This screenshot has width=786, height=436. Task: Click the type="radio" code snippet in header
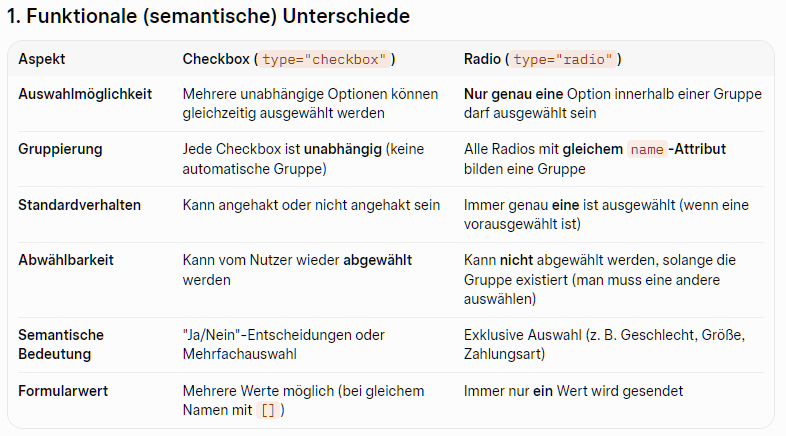click(x=563, y=60)
